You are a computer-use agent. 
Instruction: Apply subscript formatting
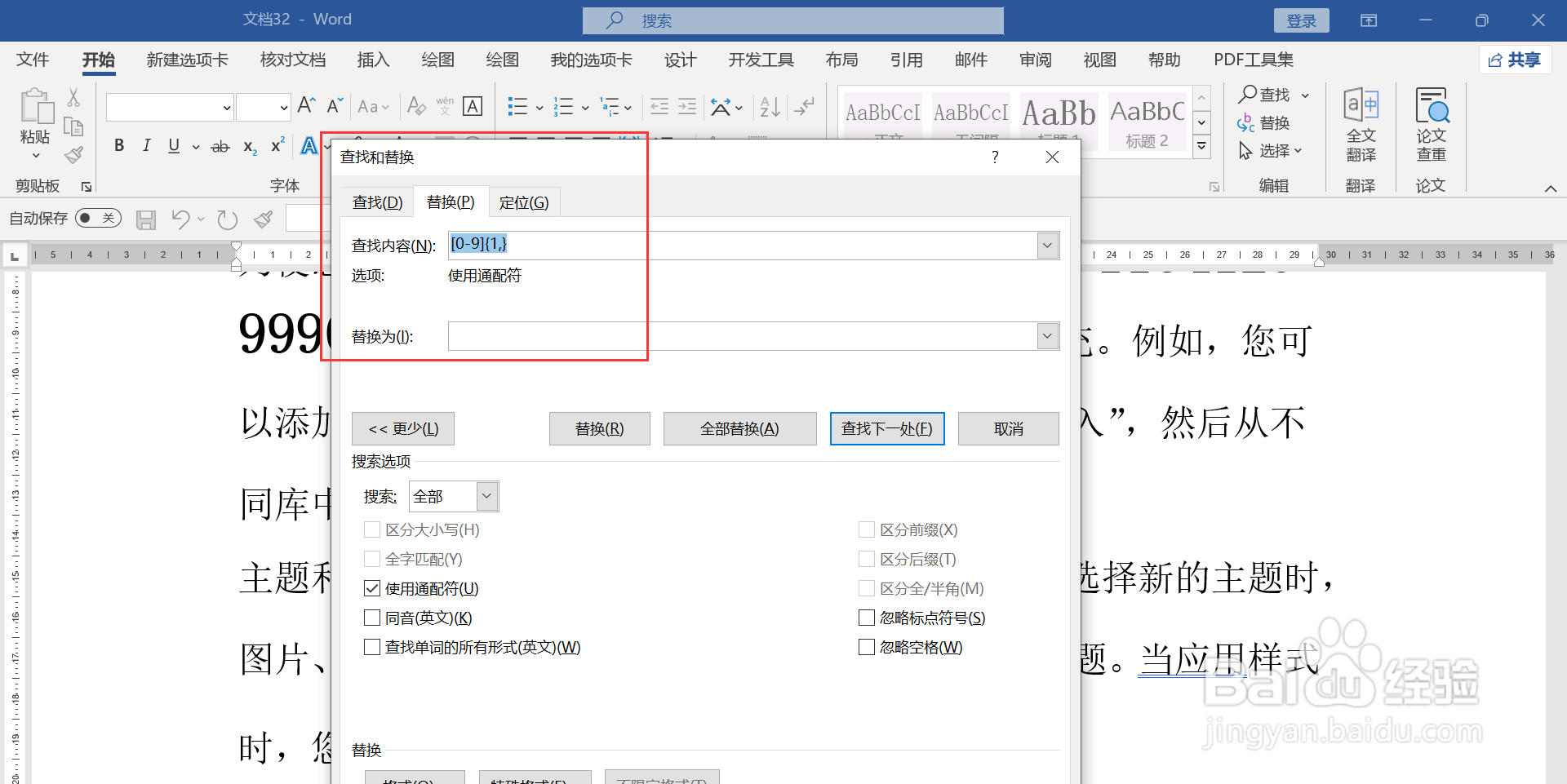click(x=251, y=147)
